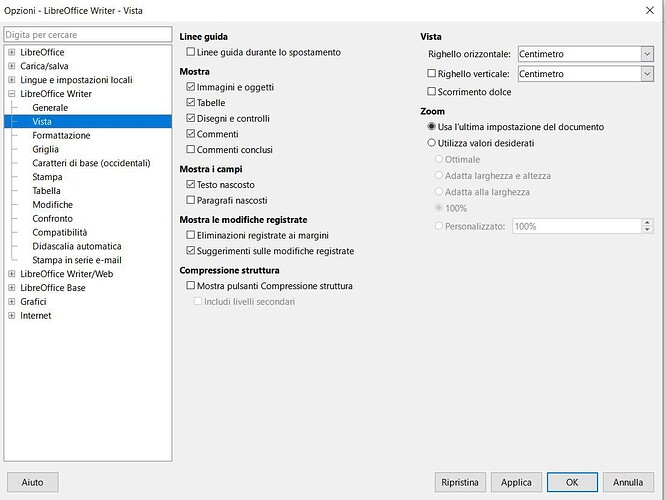
Task: Uncheck Disegni e controlli
Action: pos(191,118)
